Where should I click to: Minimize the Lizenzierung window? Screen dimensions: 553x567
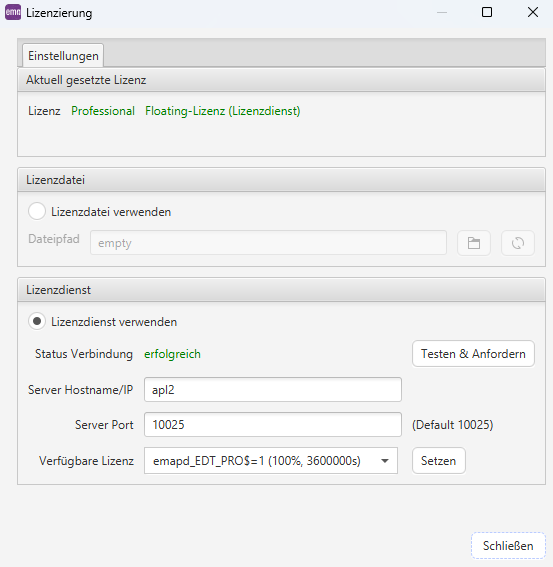pyautogui.click(x=442, y=12)
